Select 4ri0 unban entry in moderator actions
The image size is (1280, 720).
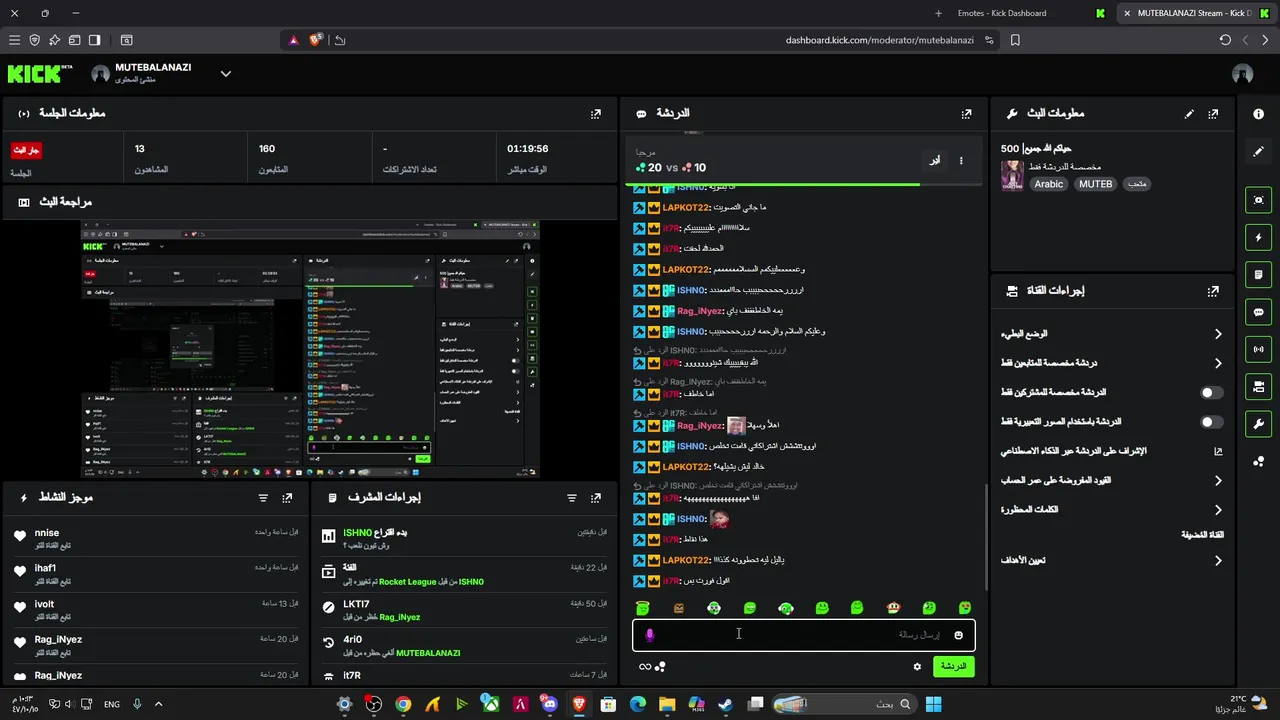tap(464, 646)
